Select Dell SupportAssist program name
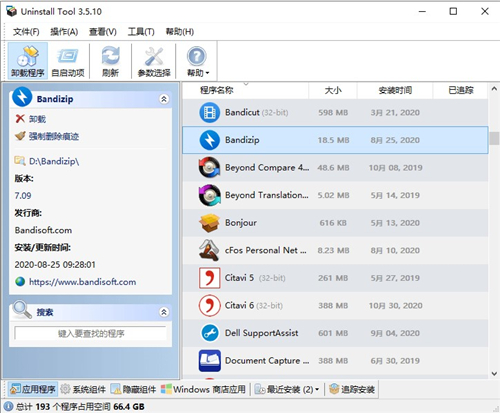 pos(261,333)
